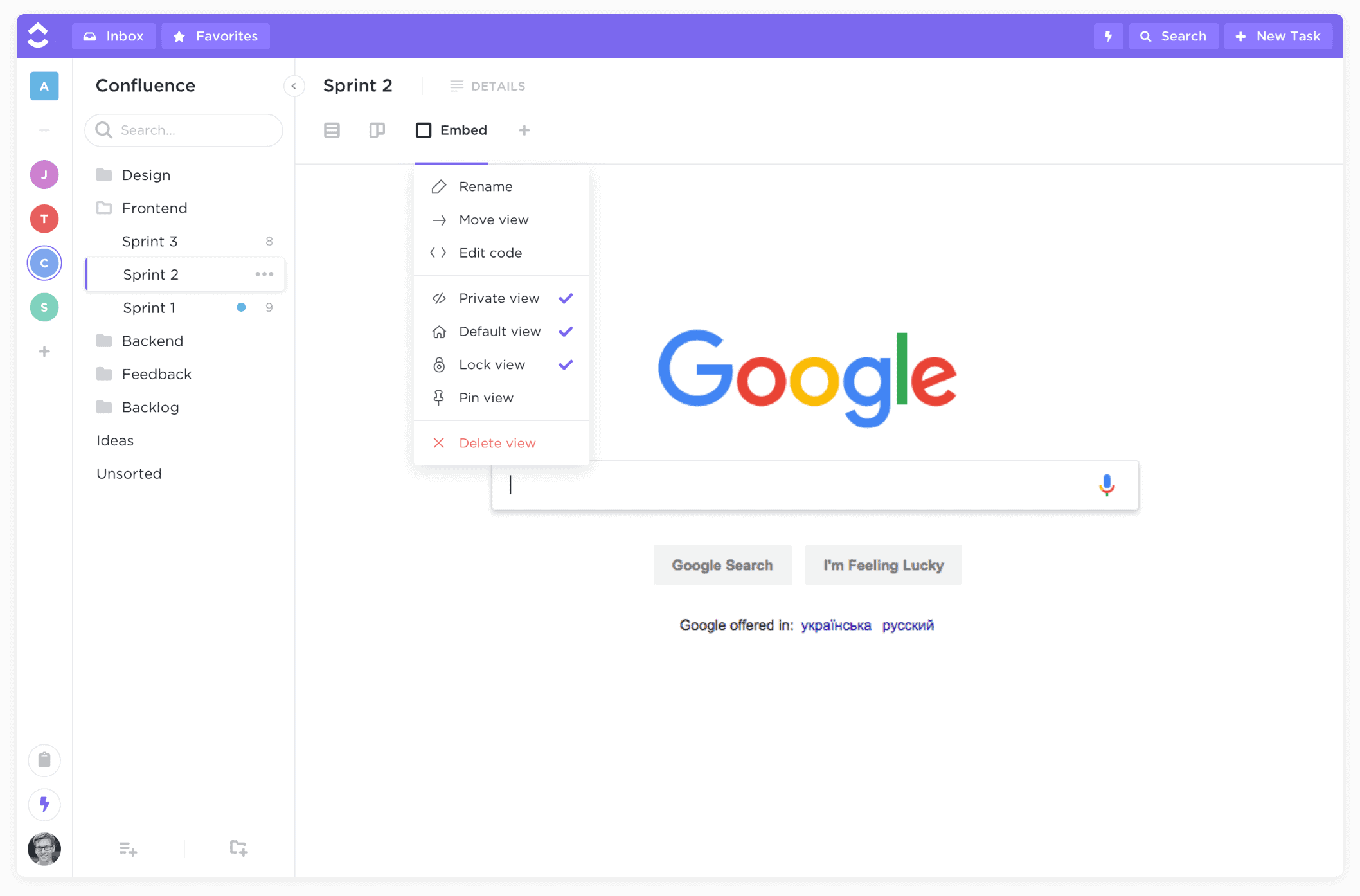
Task: Open the New Task button
Action: (1278, 36)
